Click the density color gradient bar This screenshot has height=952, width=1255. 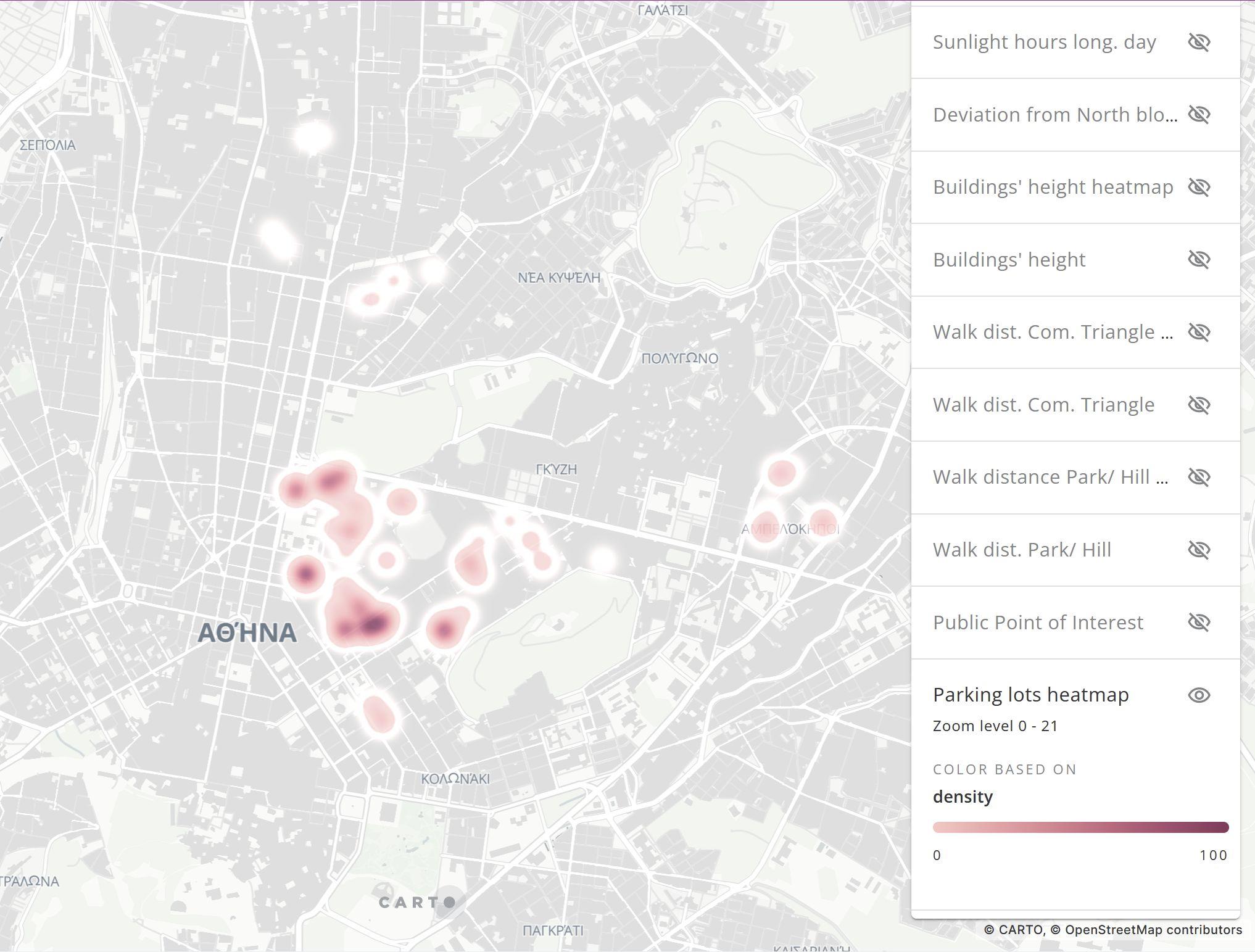[1080, 827]
